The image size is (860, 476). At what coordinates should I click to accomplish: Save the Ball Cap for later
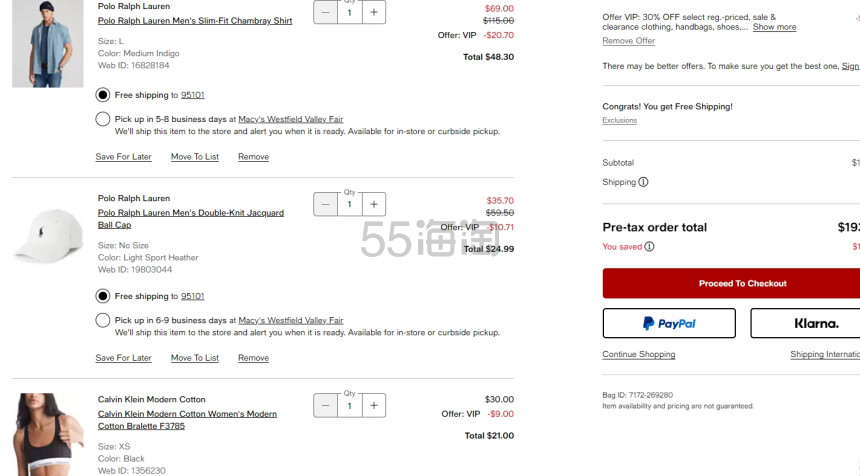pyautogui.click(x=123, y=358)
